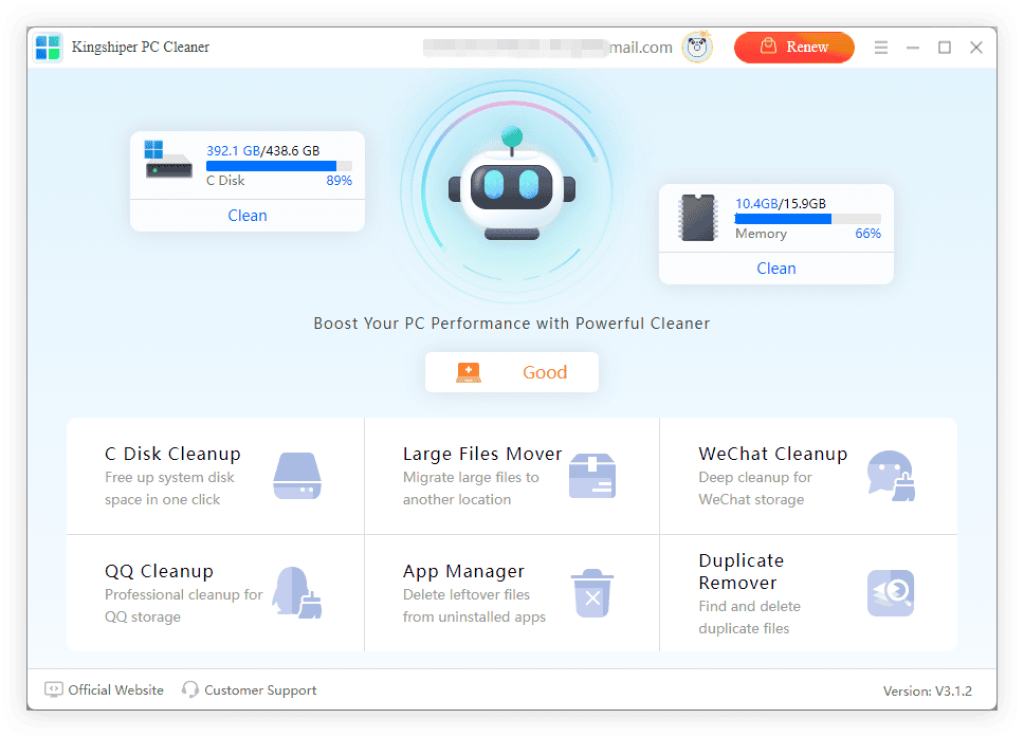Viewport: 1024px width, 737px height.
Task: Click the C Disk drive icon
Action: [168, 159]
